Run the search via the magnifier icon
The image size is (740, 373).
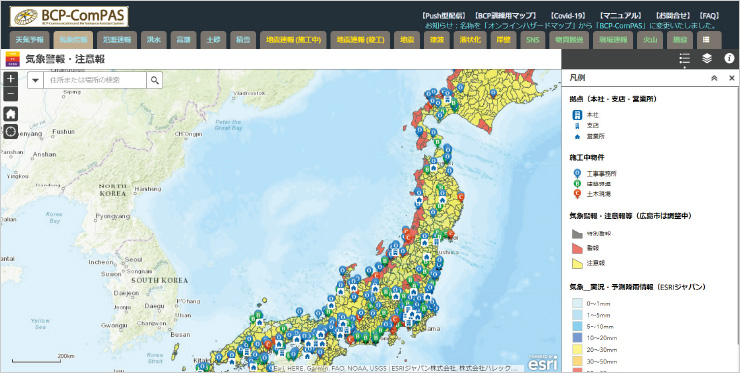point(155,80)
